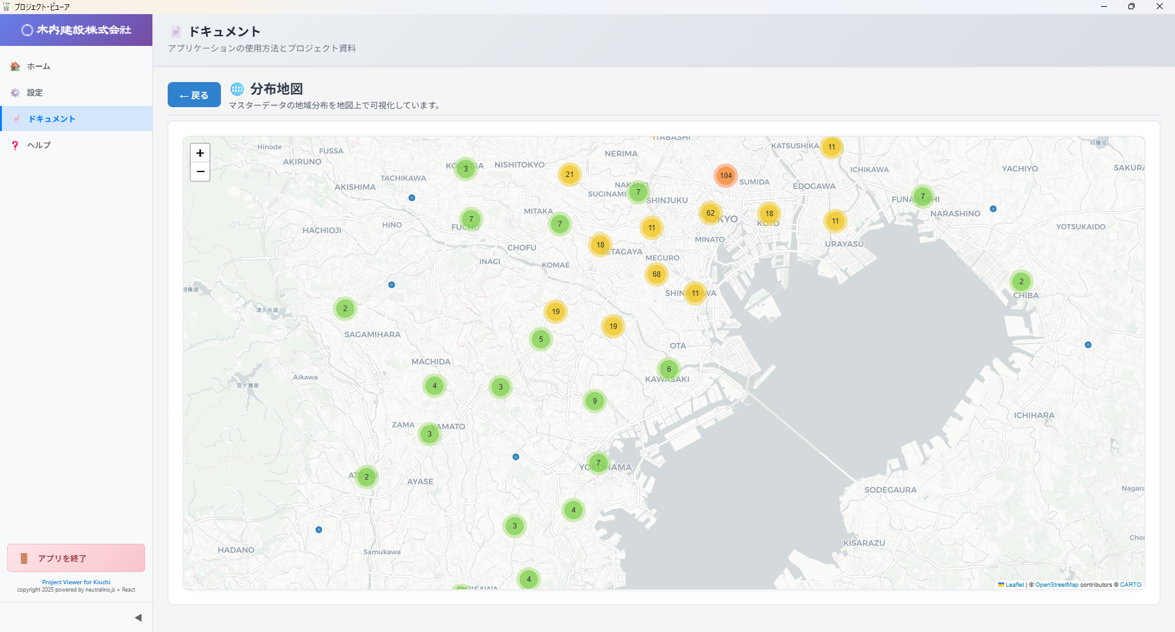Click the orange cluster marker 104

726,176
